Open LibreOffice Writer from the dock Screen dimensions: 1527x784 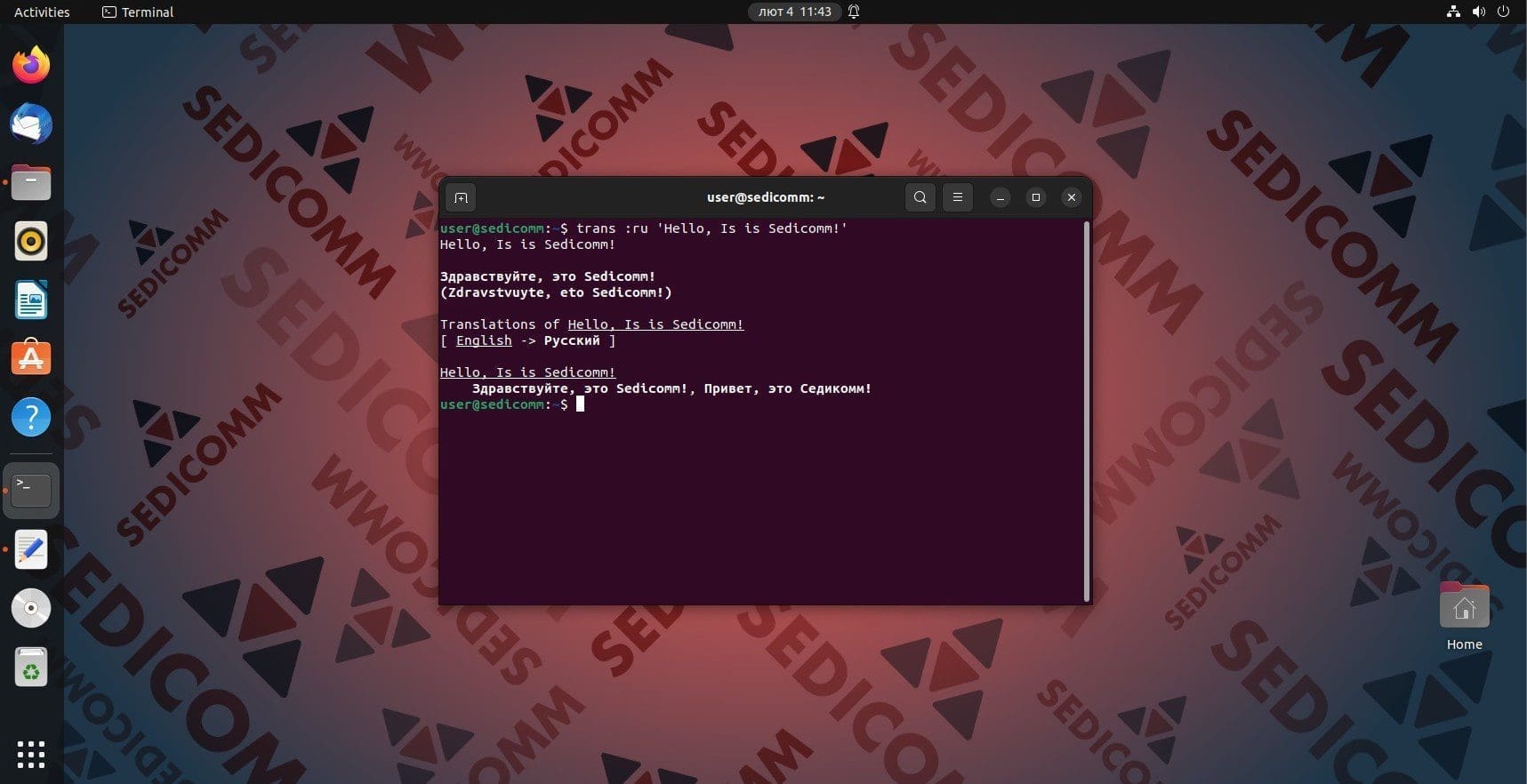point(31,300)
